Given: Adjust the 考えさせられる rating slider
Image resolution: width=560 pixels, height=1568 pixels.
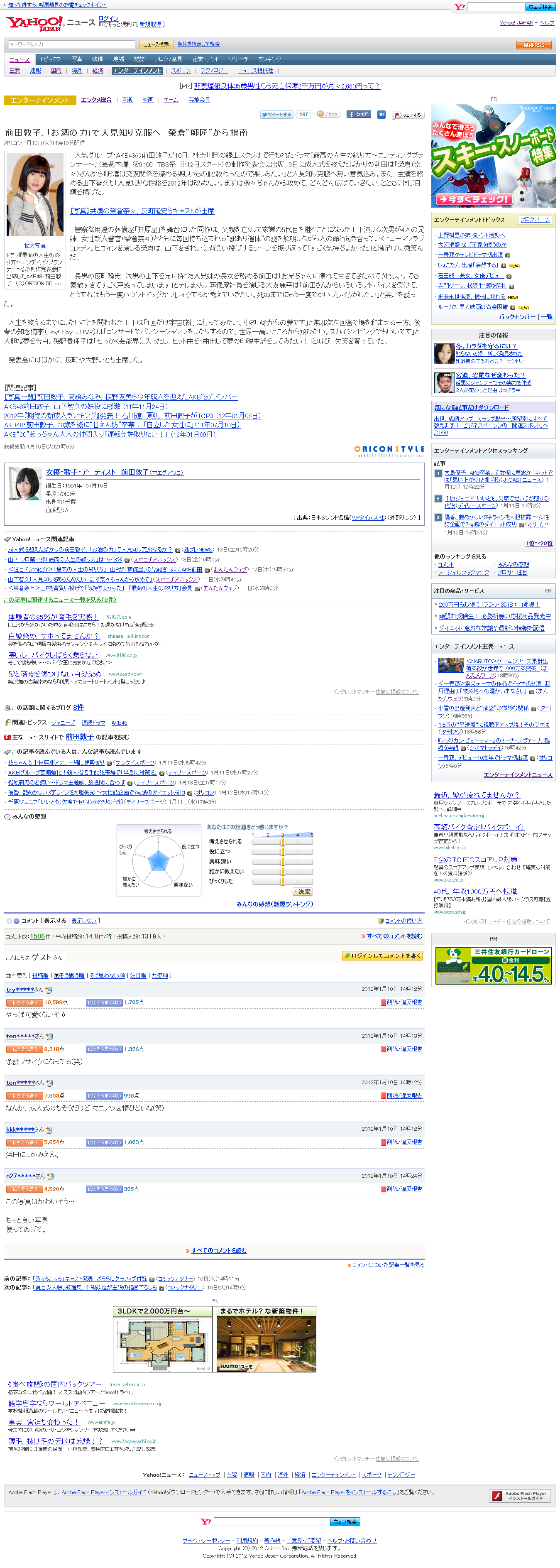Looking at the screenshot, I should (x=282, y=842).
